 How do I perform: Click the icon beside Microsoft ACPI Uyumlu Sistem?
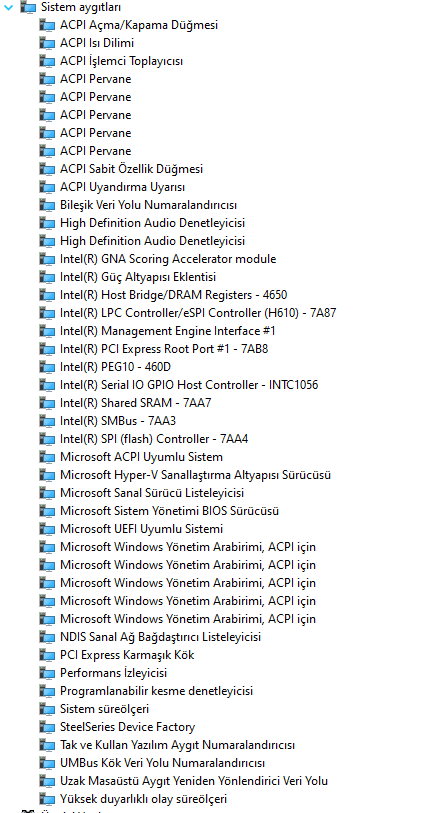47,457
